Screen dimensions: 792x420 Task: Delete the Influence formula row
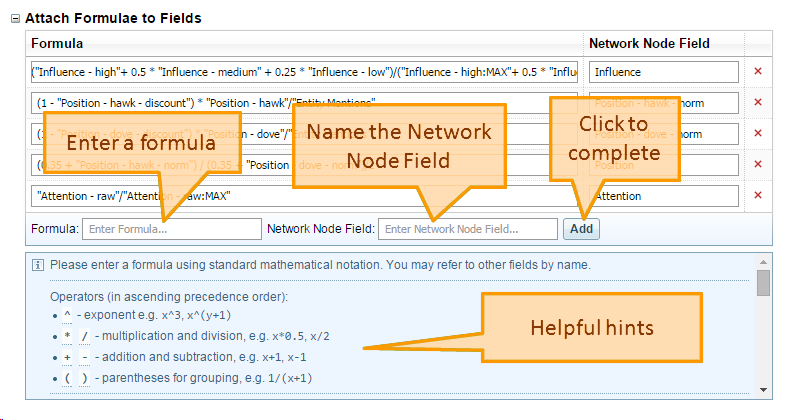[757, 72]
